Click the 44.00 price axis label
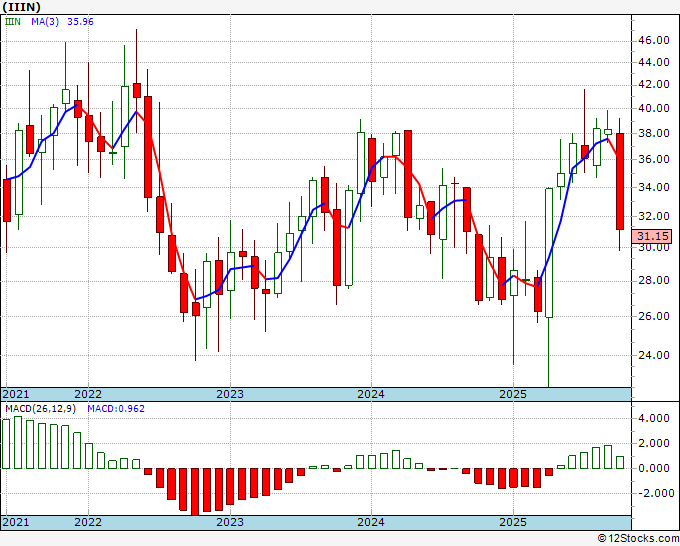This screenshot has height=546, width=680. click(654, 62)
